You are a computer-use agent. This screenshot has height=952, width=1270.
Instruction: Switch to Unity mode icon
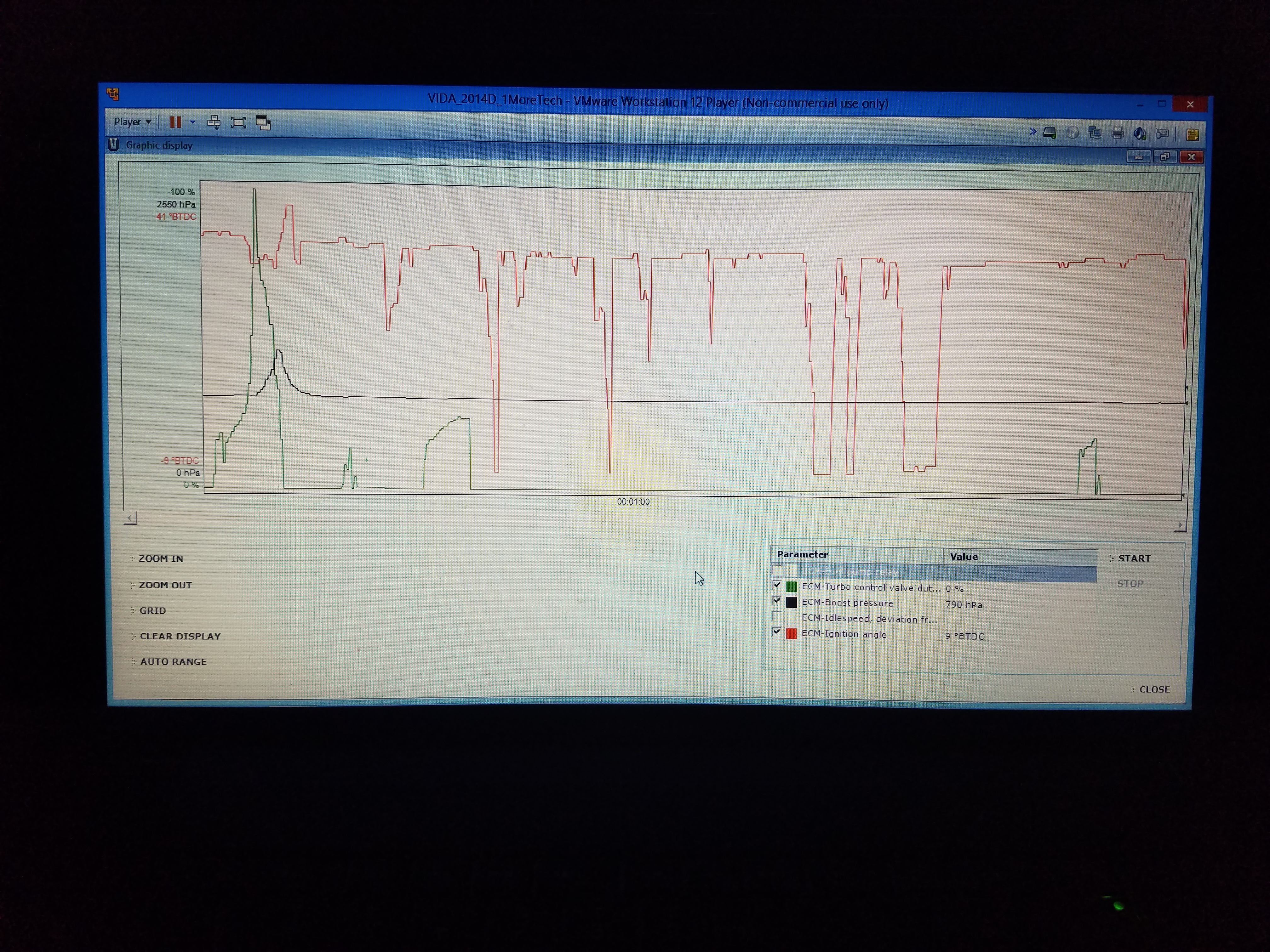coord(263,123)
